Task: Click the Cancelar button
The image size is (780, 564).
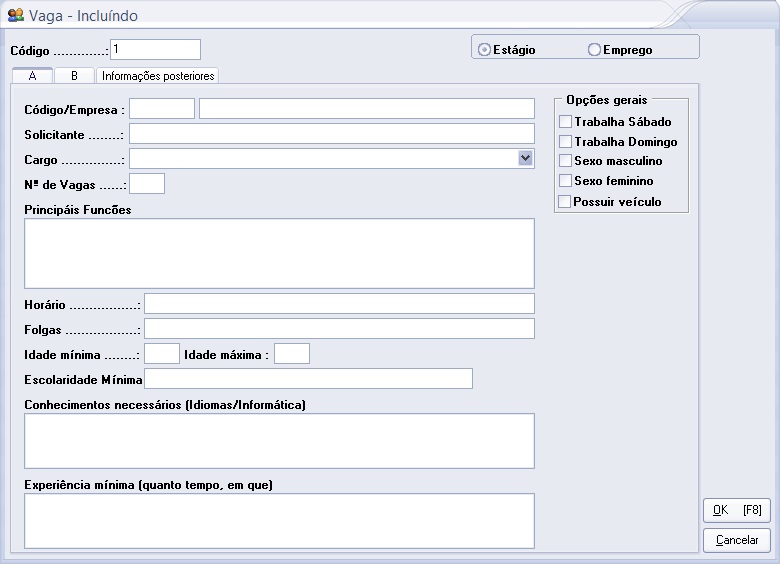Action: [737, 540]
